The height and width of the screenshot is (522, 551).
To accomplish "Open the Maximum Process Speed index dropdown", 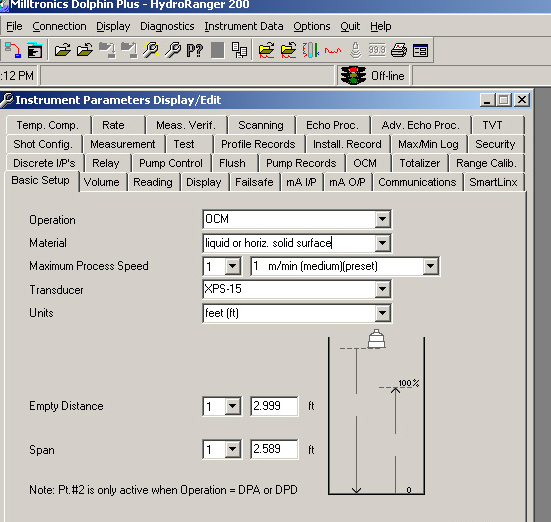I will click(233, 266).
